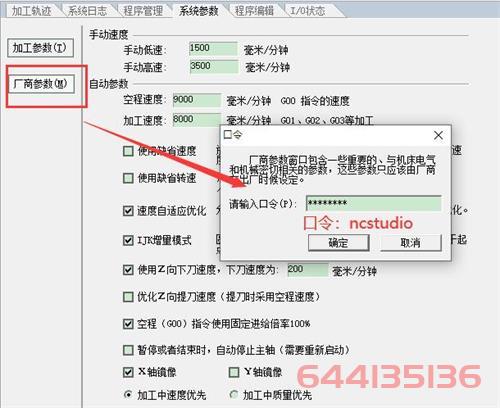
Task: Open the 程序管理 tab
Action: point(143,11)
